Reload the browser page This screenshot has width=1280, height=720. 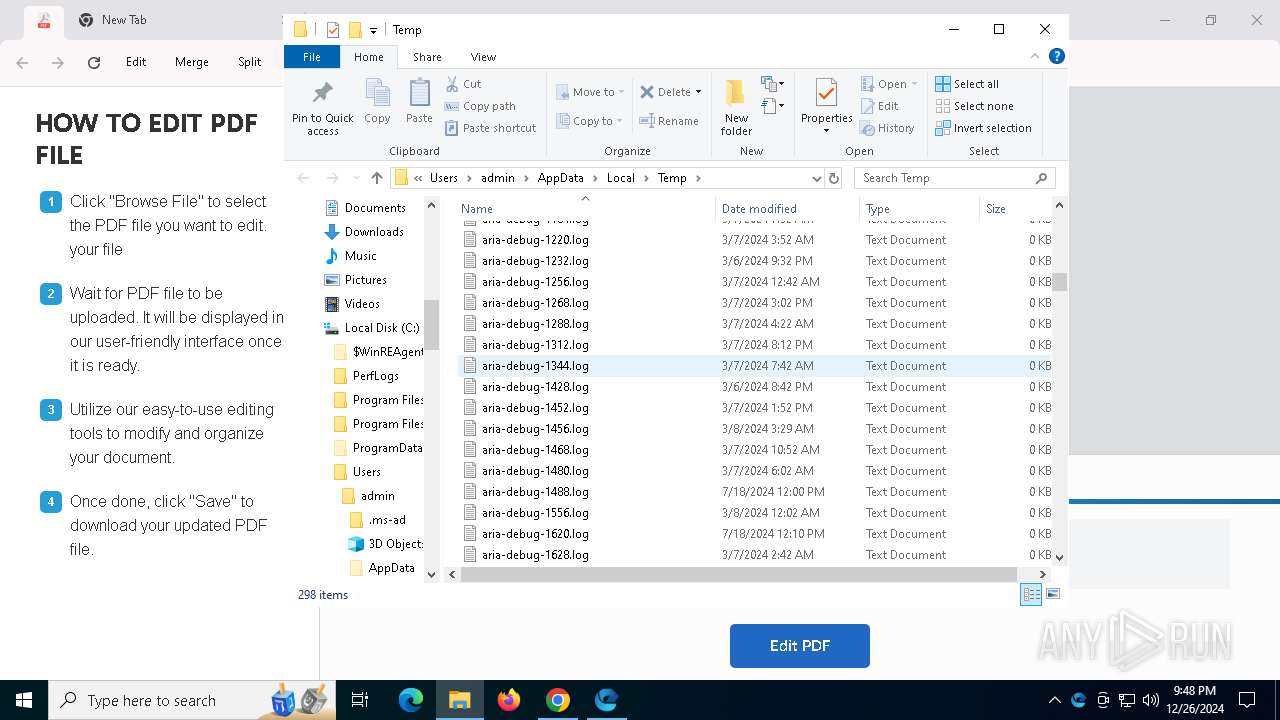coord(94,62)
